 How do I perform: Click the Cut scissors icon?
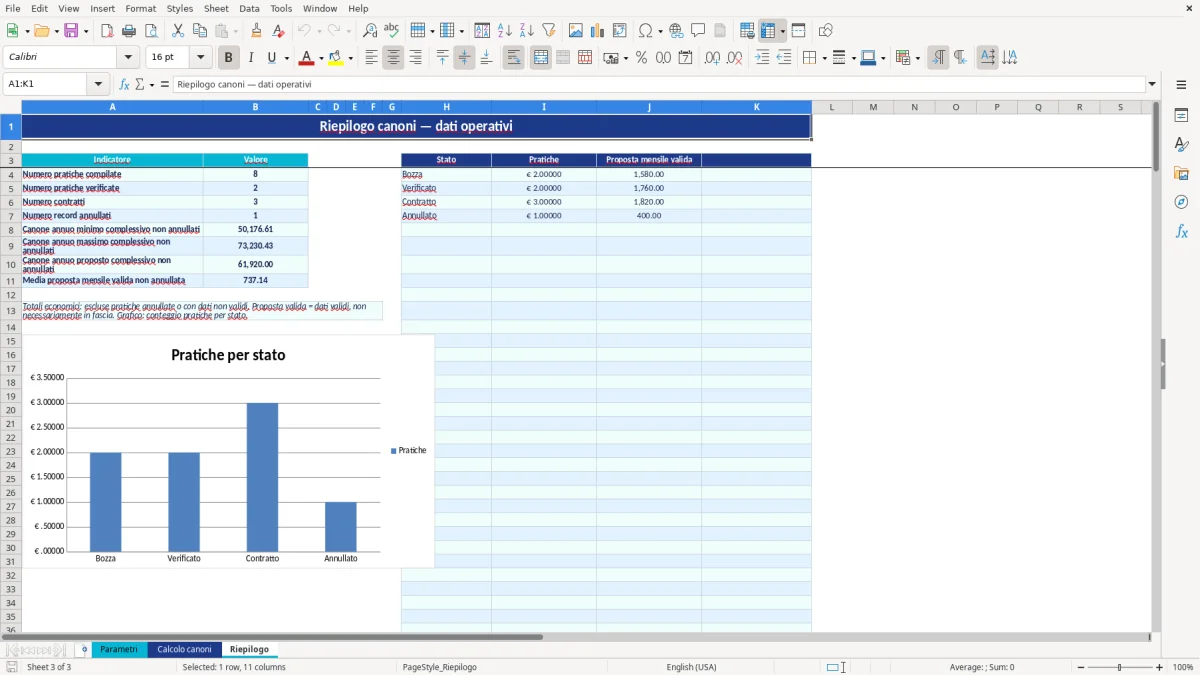coord(178,31)
